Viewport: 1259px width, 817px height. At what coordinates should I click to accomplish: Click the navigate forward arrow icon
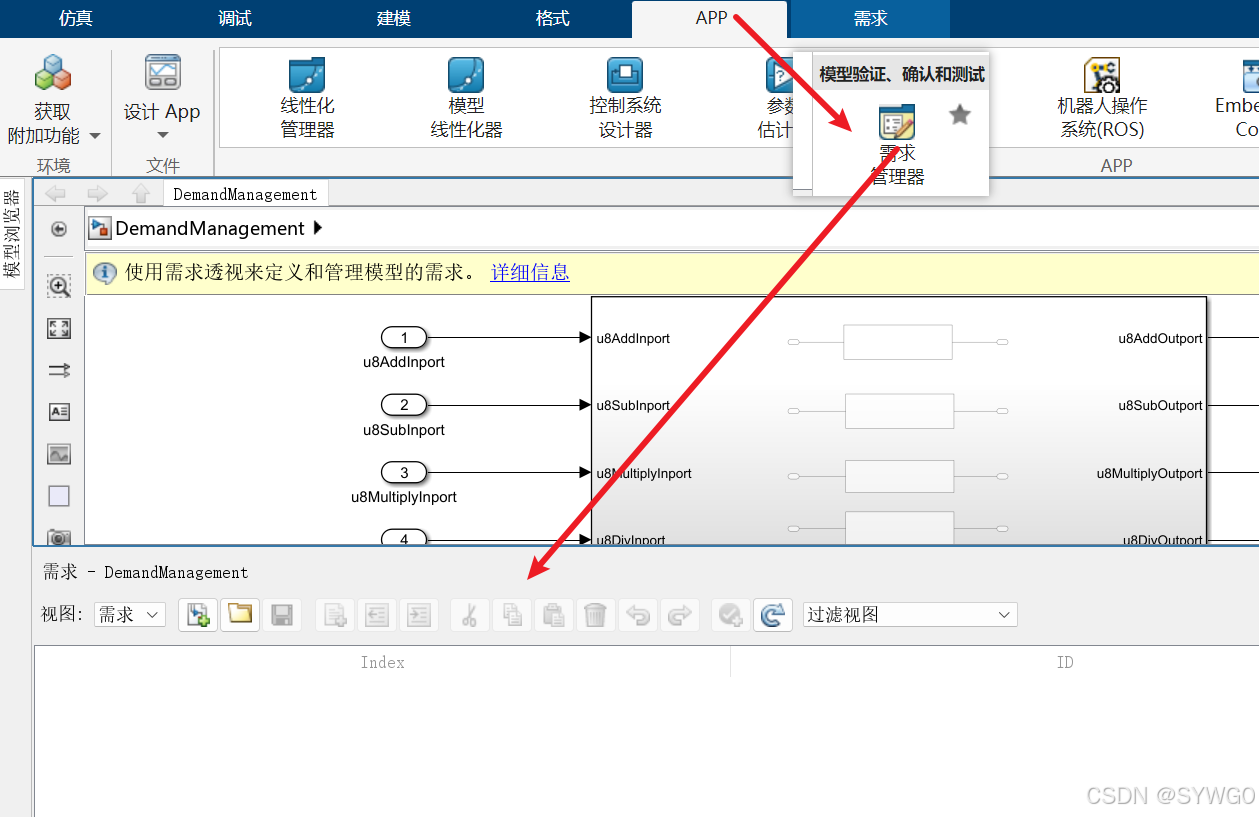[x=98, y=194]
